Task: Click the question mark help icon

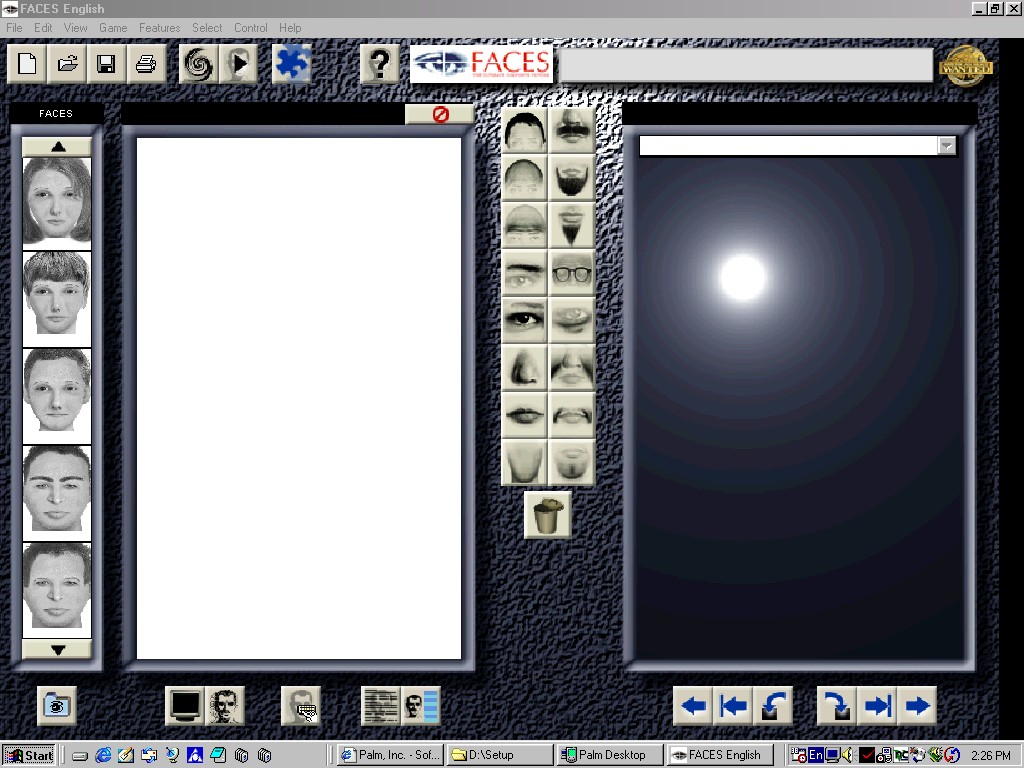Action: [x=379, y=65]
